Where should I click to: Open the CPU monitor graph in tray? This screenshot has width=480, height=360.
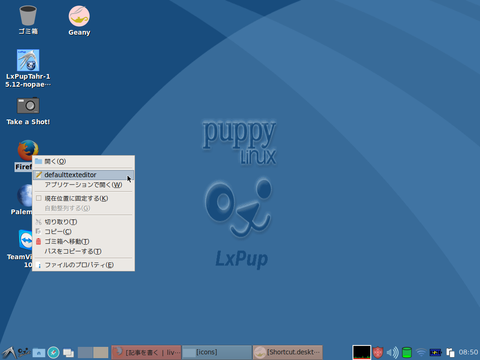click(x=362, y=352)
